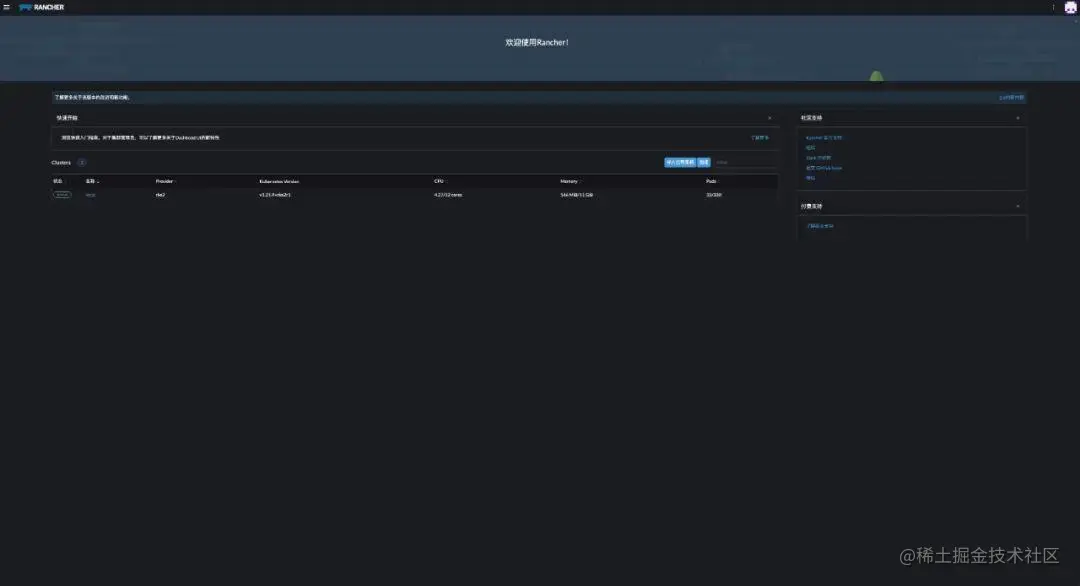Open the Rancher docs link in the support panel

(824, 138)
